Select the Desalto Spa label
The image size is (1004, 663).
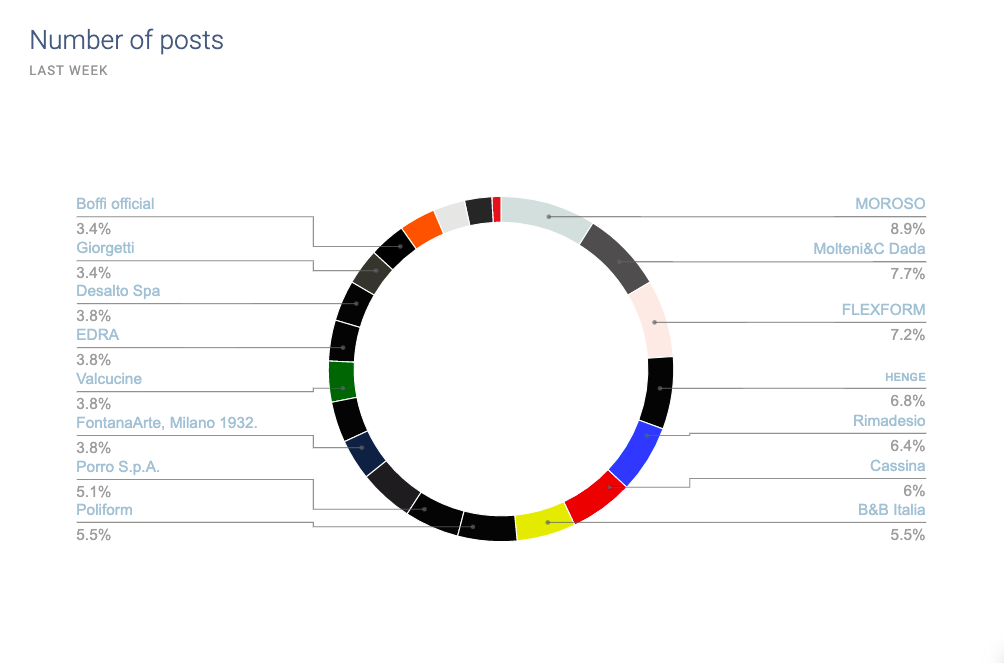point(118,291)
